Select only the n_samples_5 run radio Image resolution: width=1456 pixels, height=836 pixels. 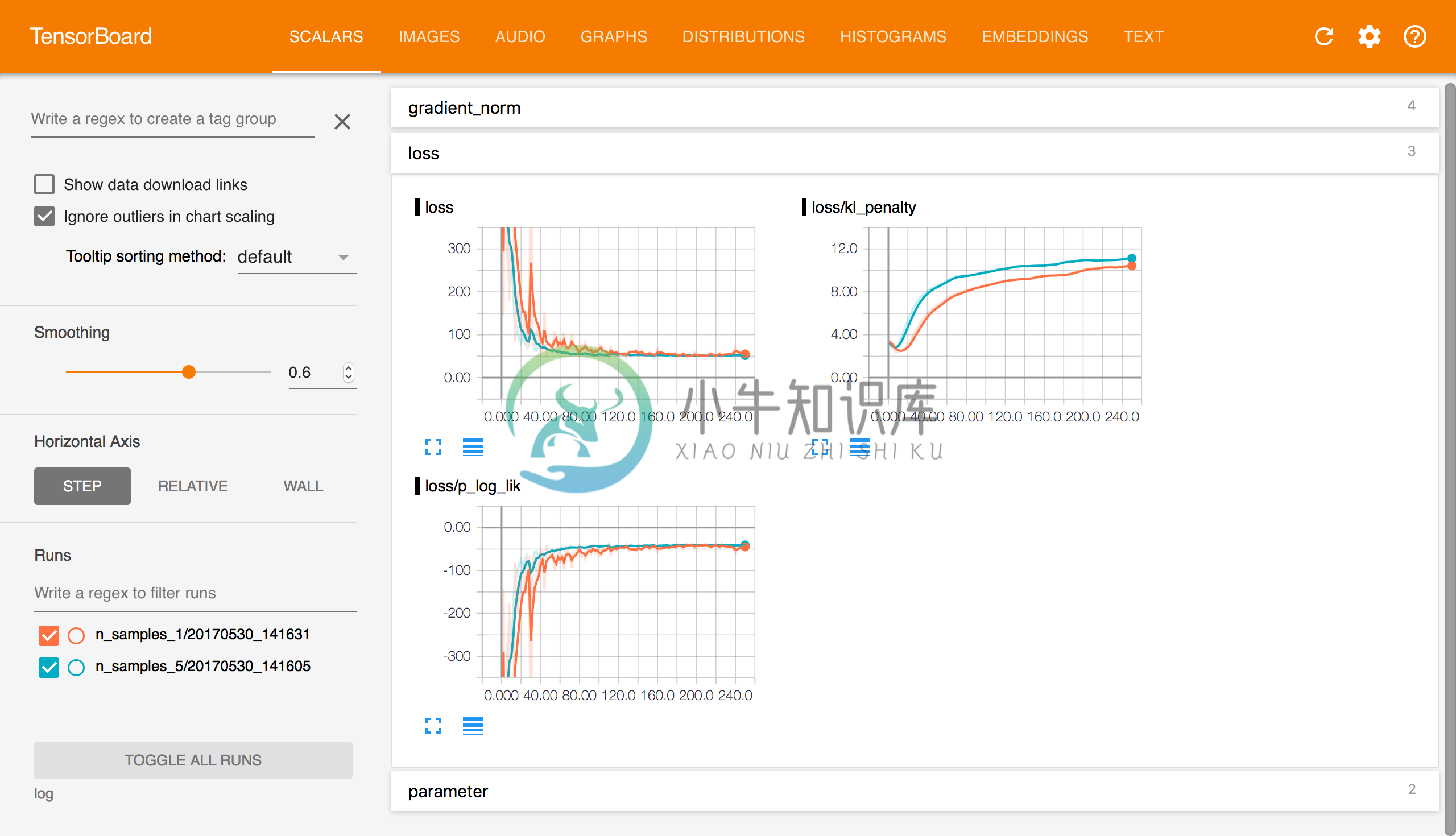click(x=76, y=667)
